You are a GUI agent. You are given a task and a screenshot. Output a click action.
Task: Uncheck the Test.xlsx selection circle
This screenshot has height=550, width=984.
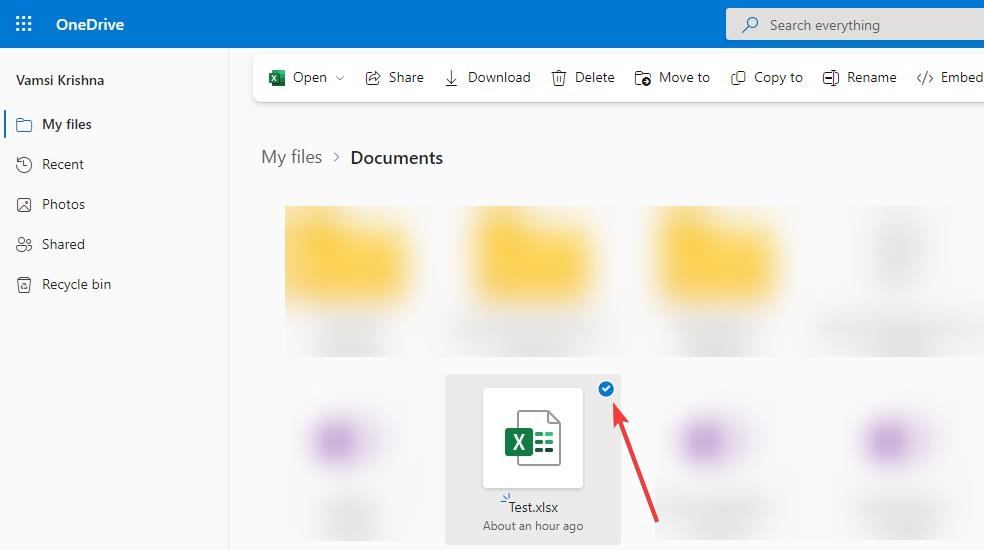point(606,390)
